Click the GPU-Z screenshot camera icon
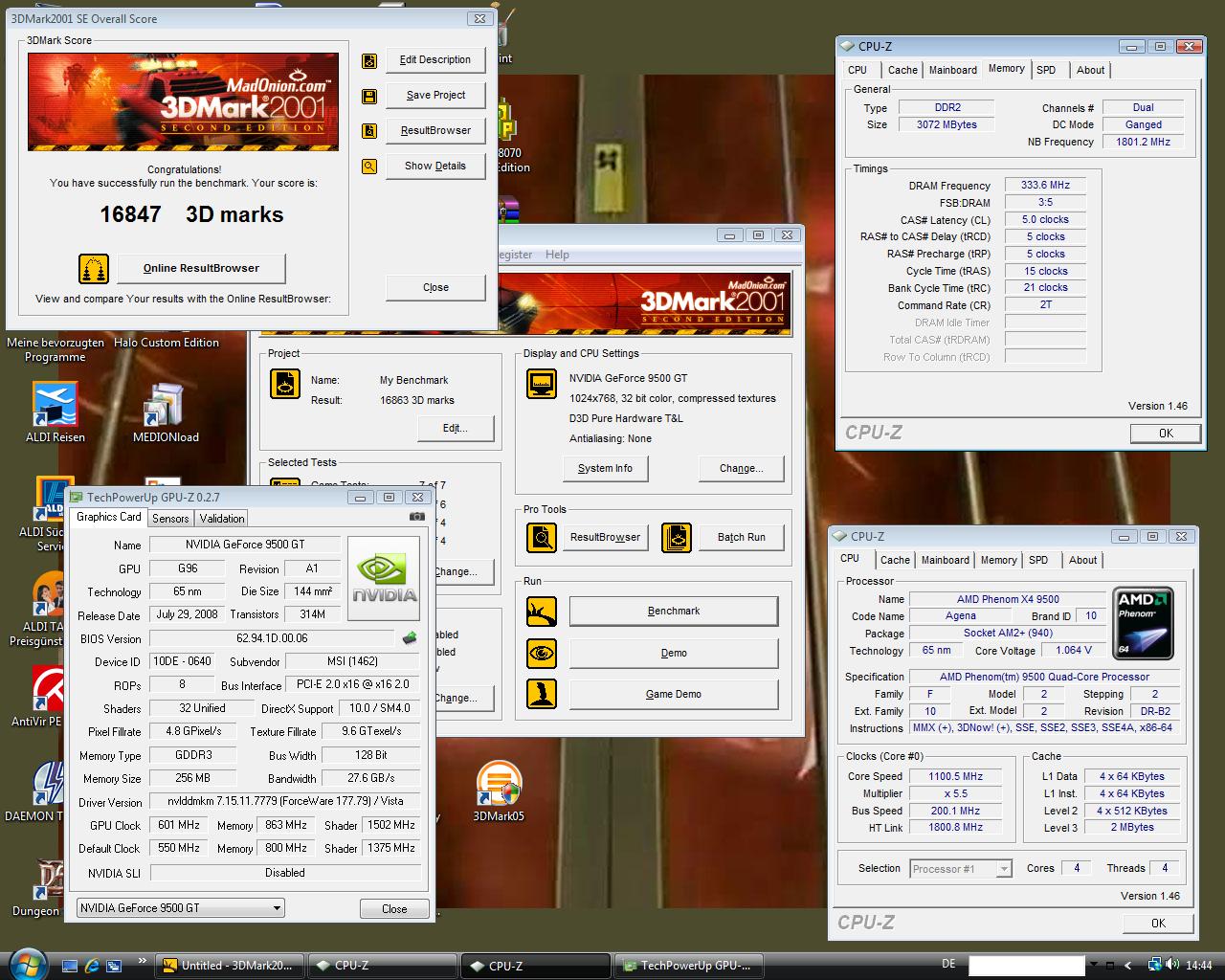The width and height of the screenshot is (1225, 980). click(x=417, y=517)
